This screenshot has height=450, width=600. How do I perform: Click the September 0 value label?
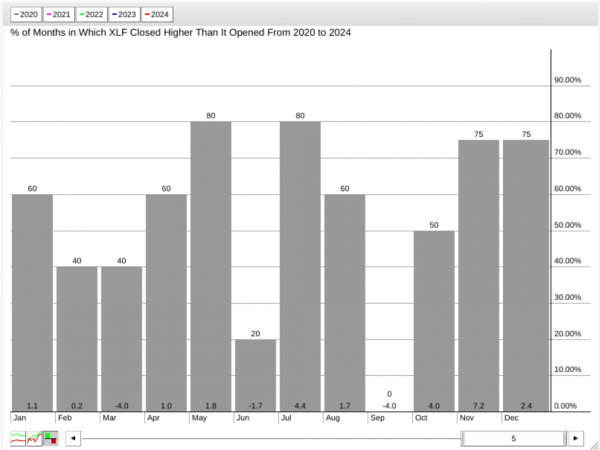coord(389,394)
